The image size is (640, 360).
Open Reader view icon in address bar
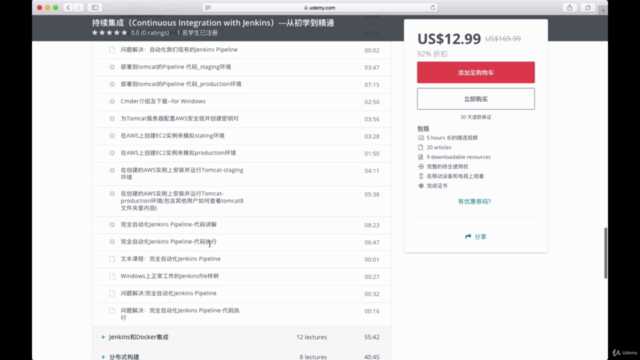[x=208, y=7]
